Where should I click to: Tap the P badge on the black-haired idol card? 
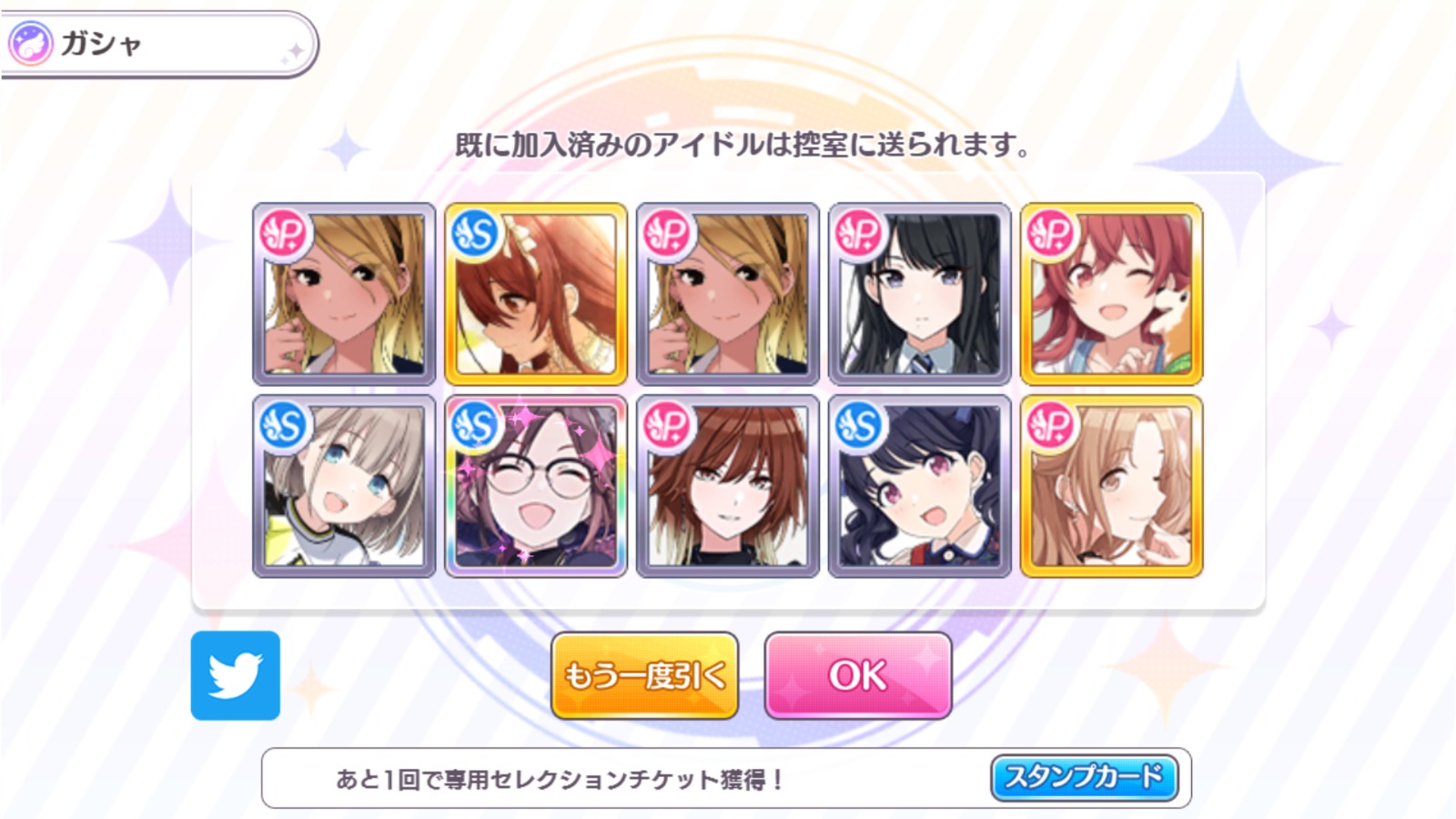(x=859, y=234)
